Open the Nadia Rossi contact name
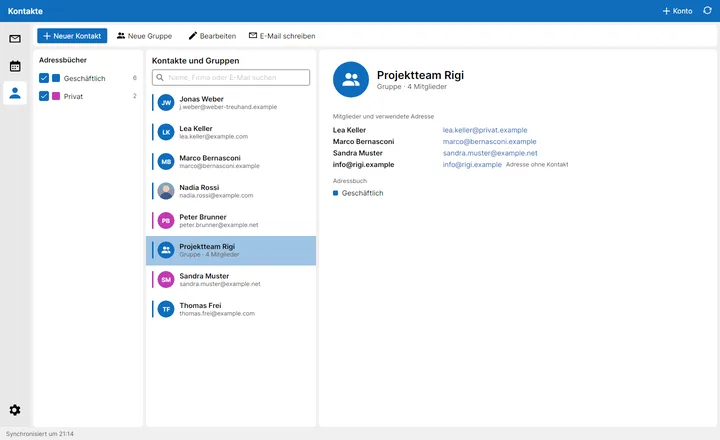The image size is (720, 440). tap(199, 187)
